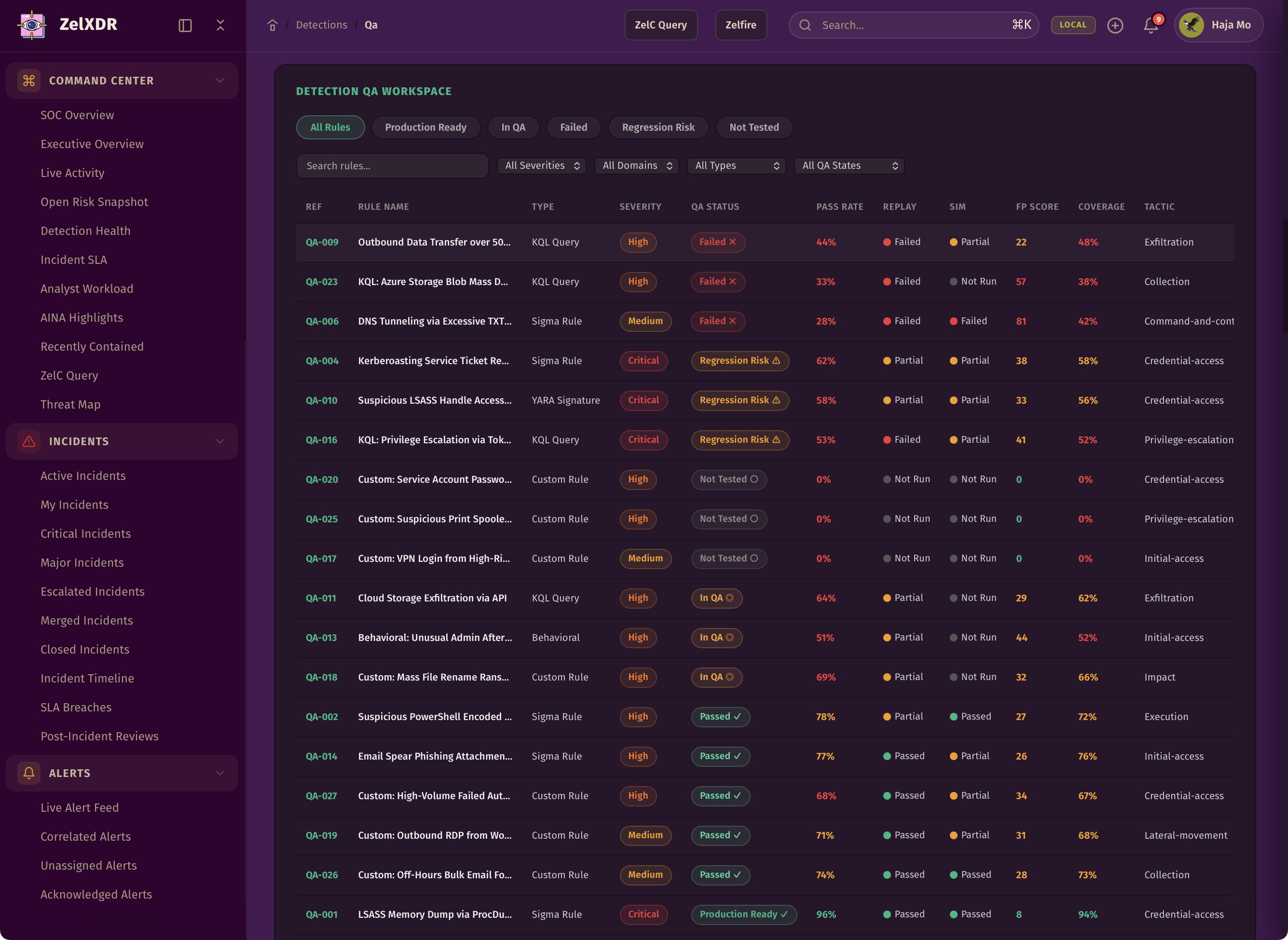Collapse the Incidents section chevron
This screenshot has height=940, width=1288.
tap(219, 442)
